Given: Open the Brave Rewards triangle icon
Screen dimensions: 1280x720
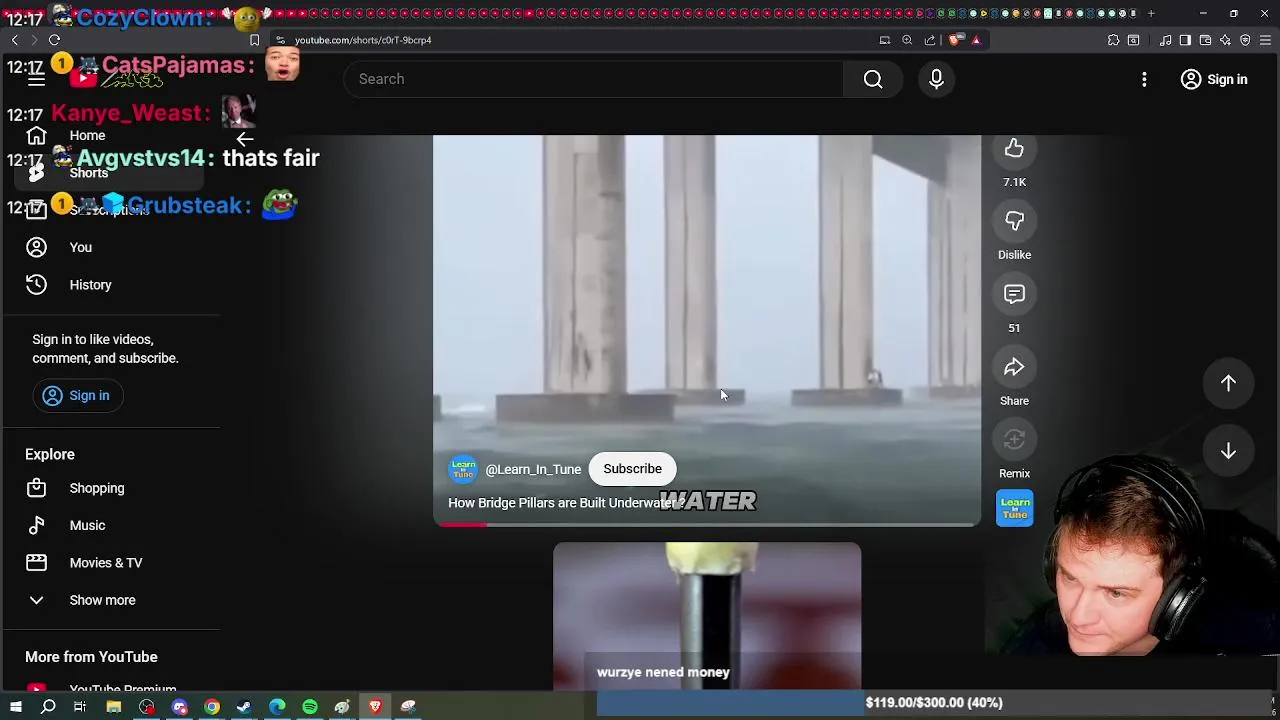Looking at the screenshot, I should [976, 40].
